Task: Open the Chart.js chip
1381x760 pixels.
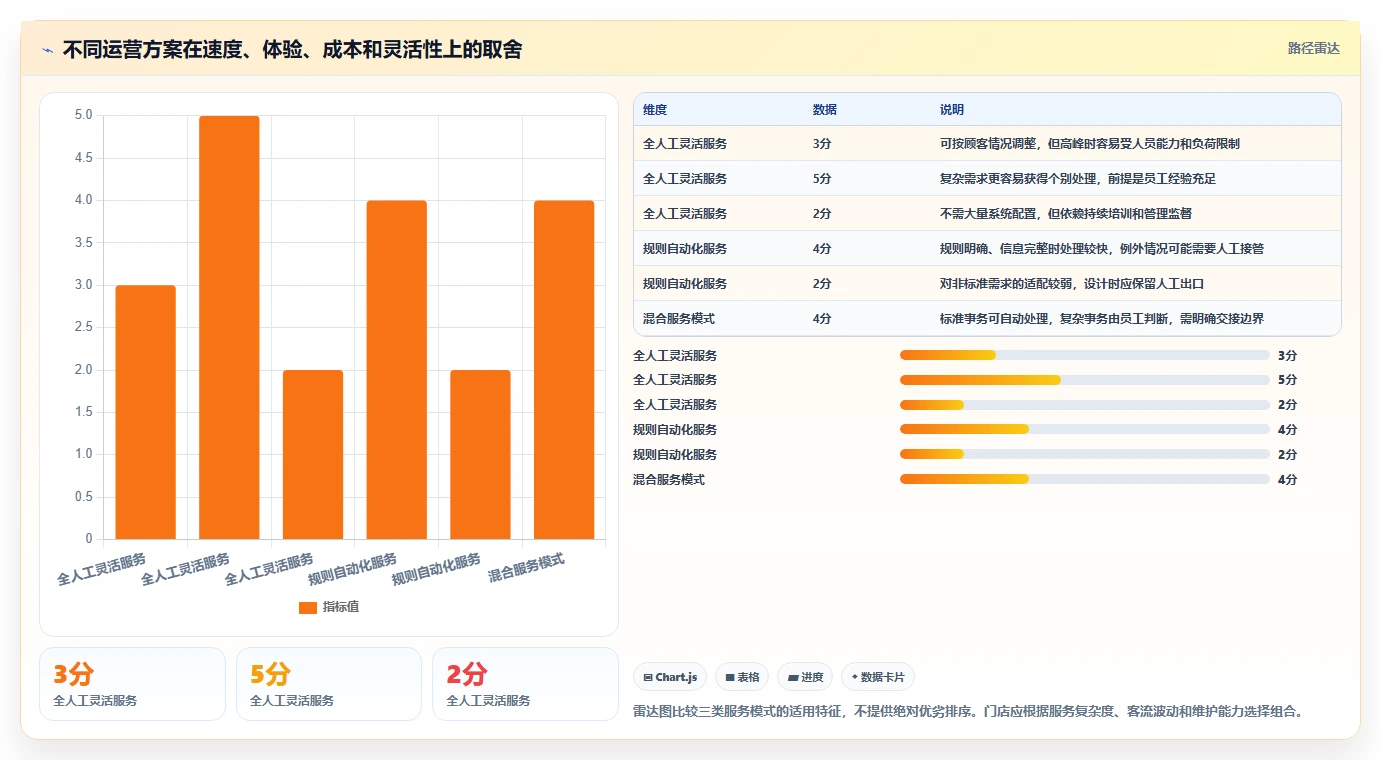Action: [x=670, y=677]
